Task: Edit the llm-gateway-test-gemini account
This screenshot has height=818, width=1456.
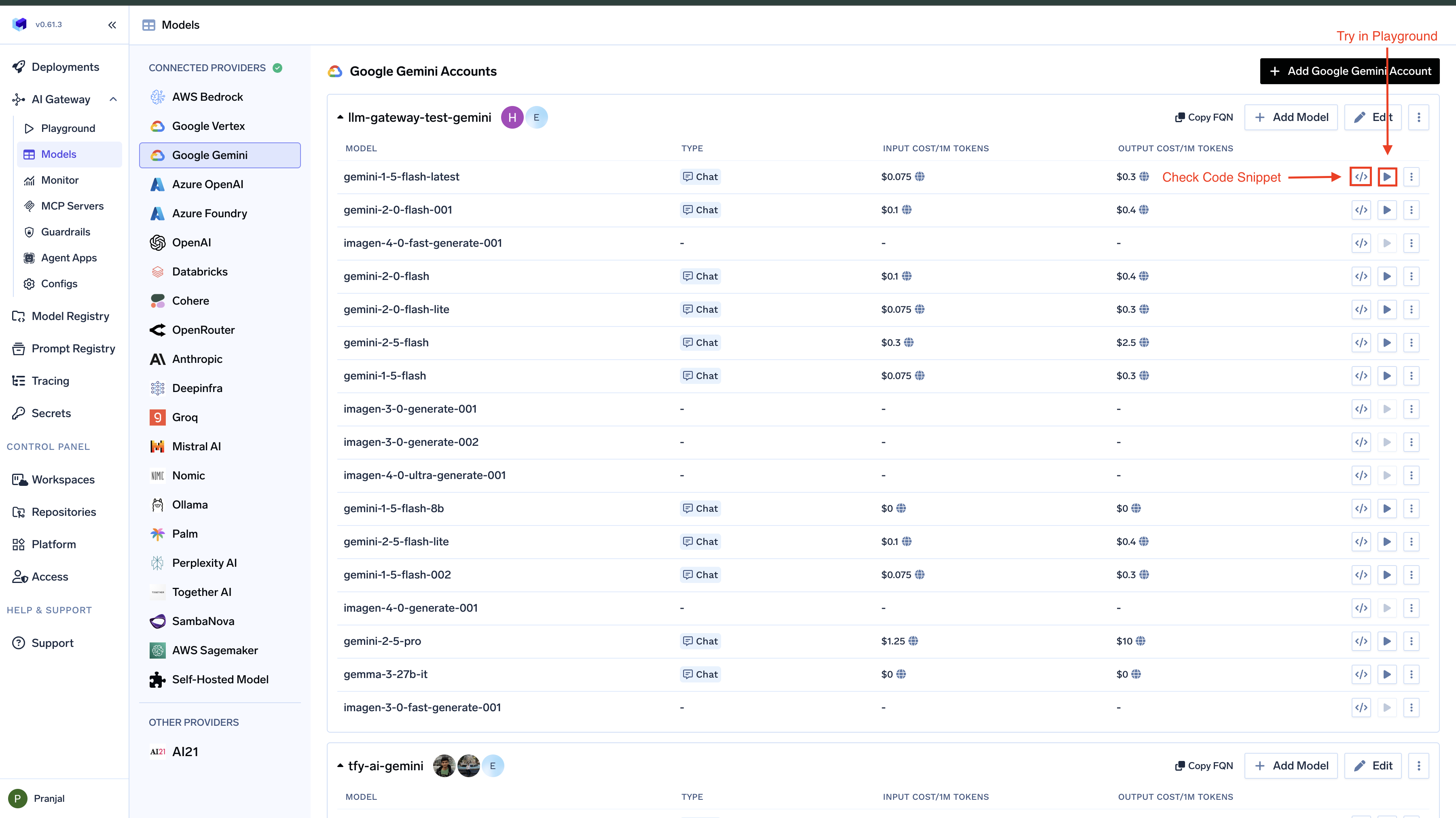Action: (x=1372, y=118)
